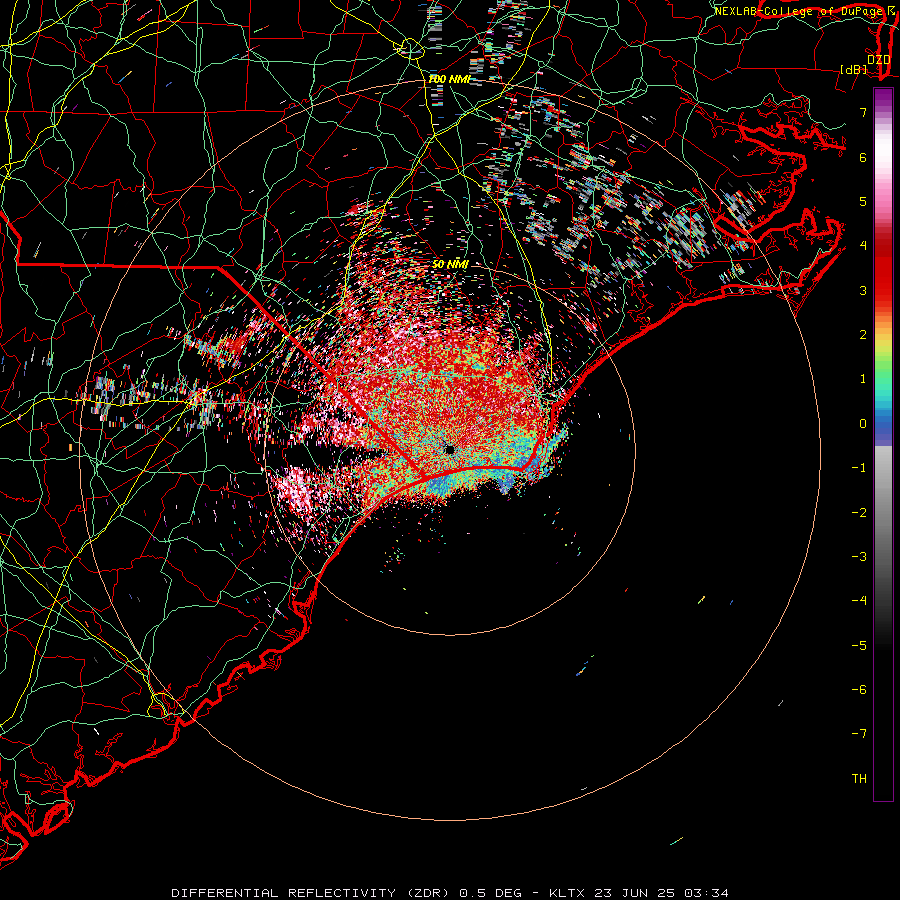Click the 6 value on color scale
The height and width of the screenshot is (900, 900).
click(x=863, y=157)
